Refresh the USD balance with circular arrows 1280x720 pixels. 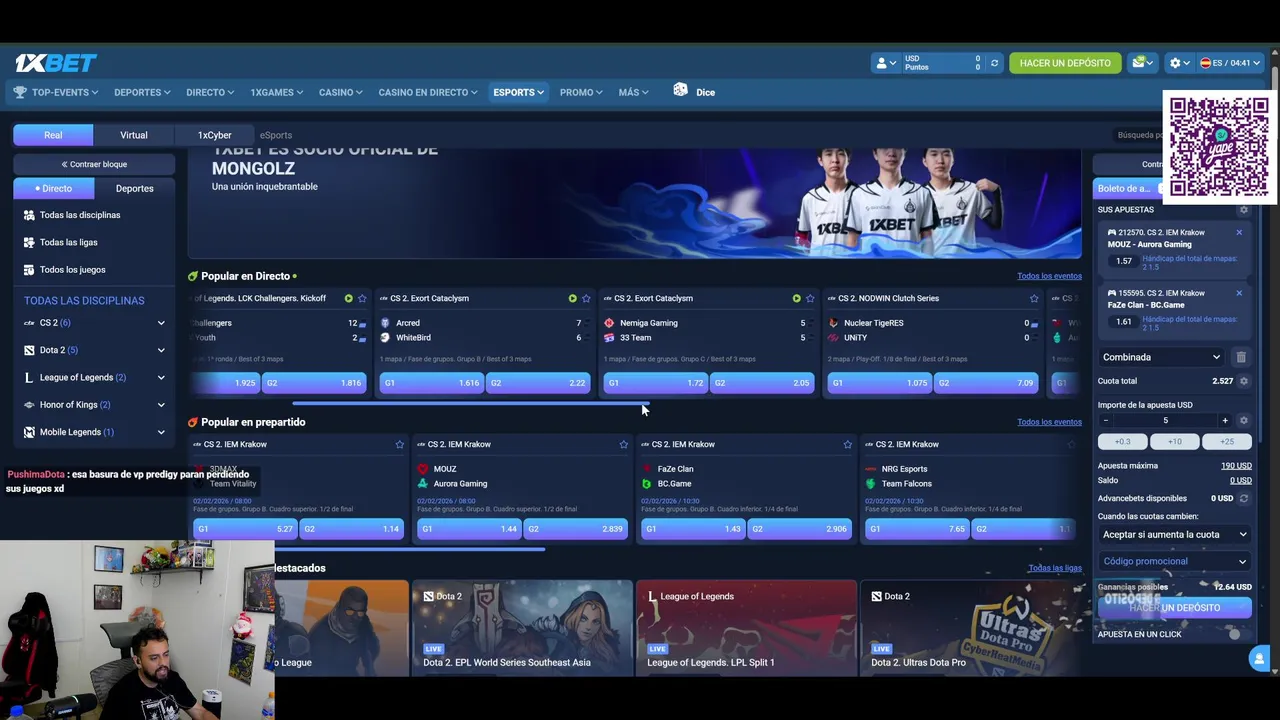pos(994,63)
